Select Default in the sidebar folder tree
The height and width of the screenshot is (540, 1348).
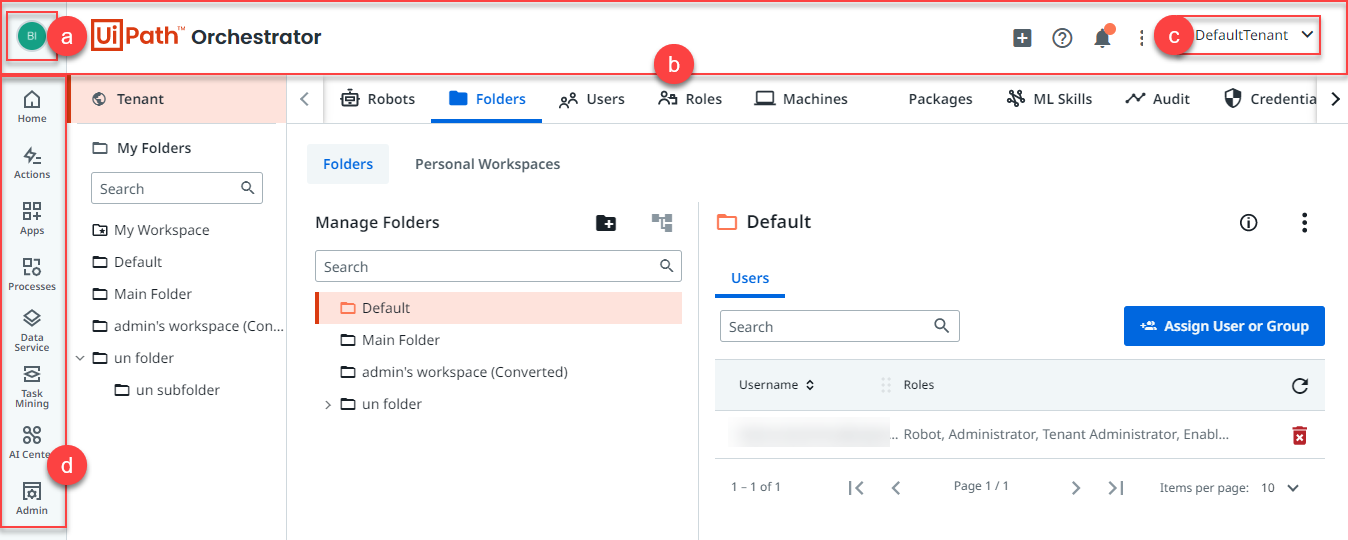[127, 262]
